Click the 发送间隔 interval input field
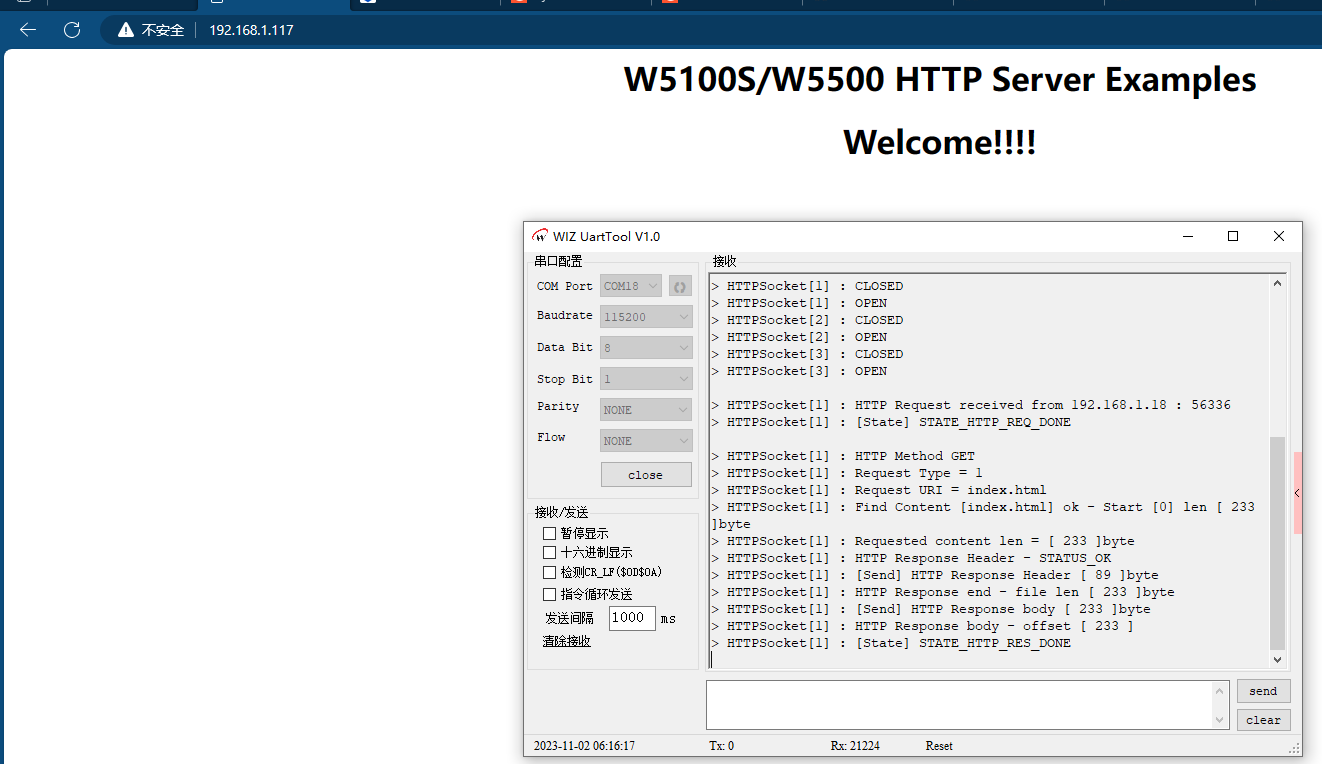Viewport: 1322px width, 764px height. click(632, 618)
